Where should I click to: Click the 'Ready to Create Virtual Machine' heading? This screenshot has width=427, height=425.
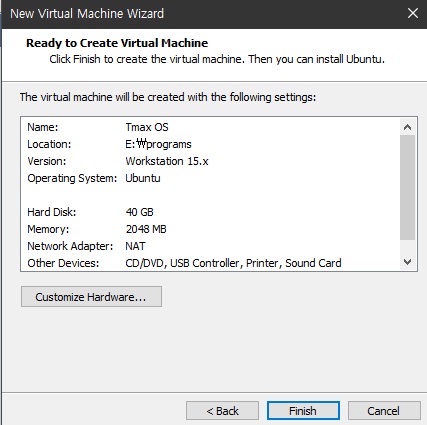pos(117,43)
